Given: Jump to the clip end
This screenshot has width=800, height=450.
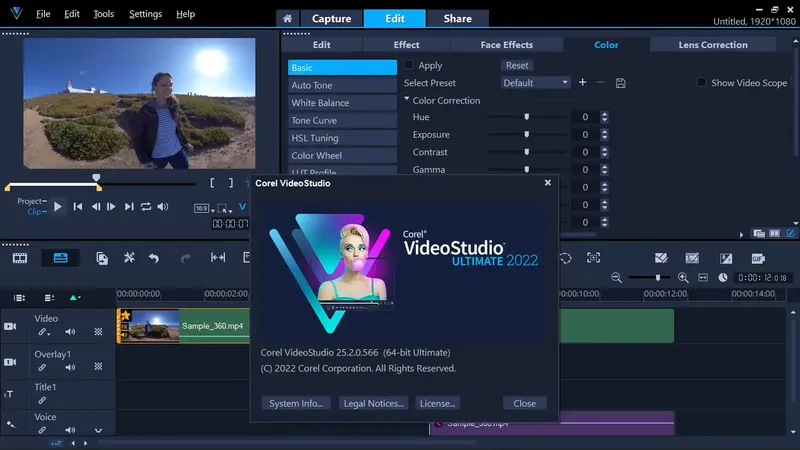Looking at the screenshot, I should tap(129, 207).
